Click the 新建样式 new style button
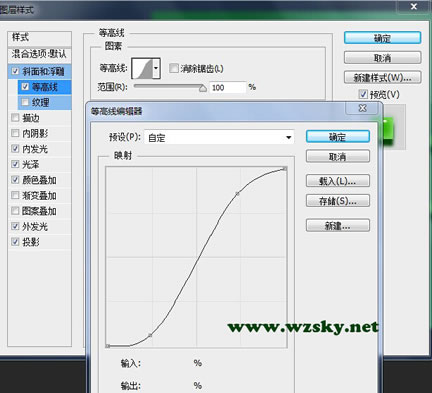This screenshot has height=393, width=432. tap(382, 78)
